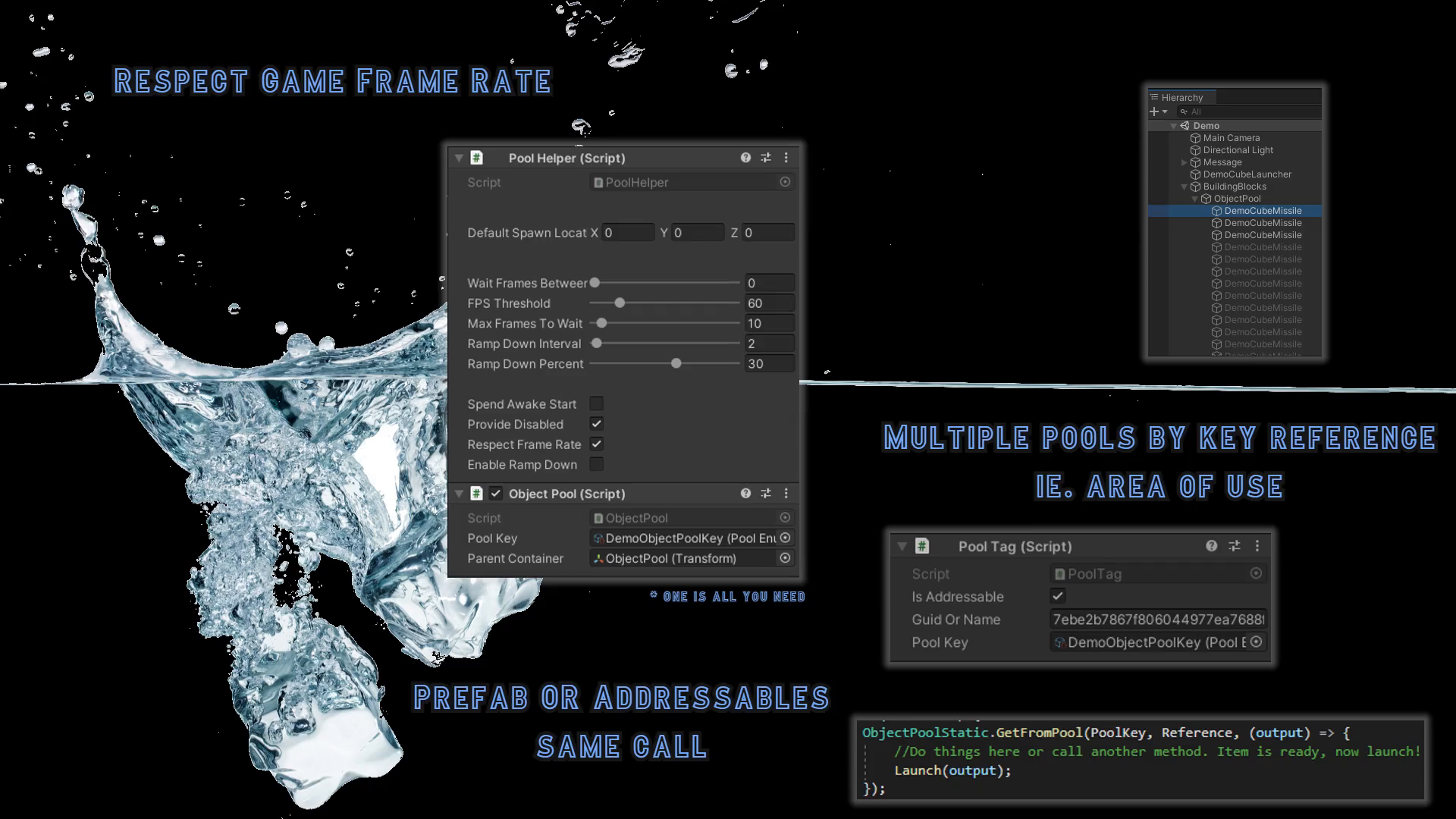Click the Default Spawn Location X field

628,233
